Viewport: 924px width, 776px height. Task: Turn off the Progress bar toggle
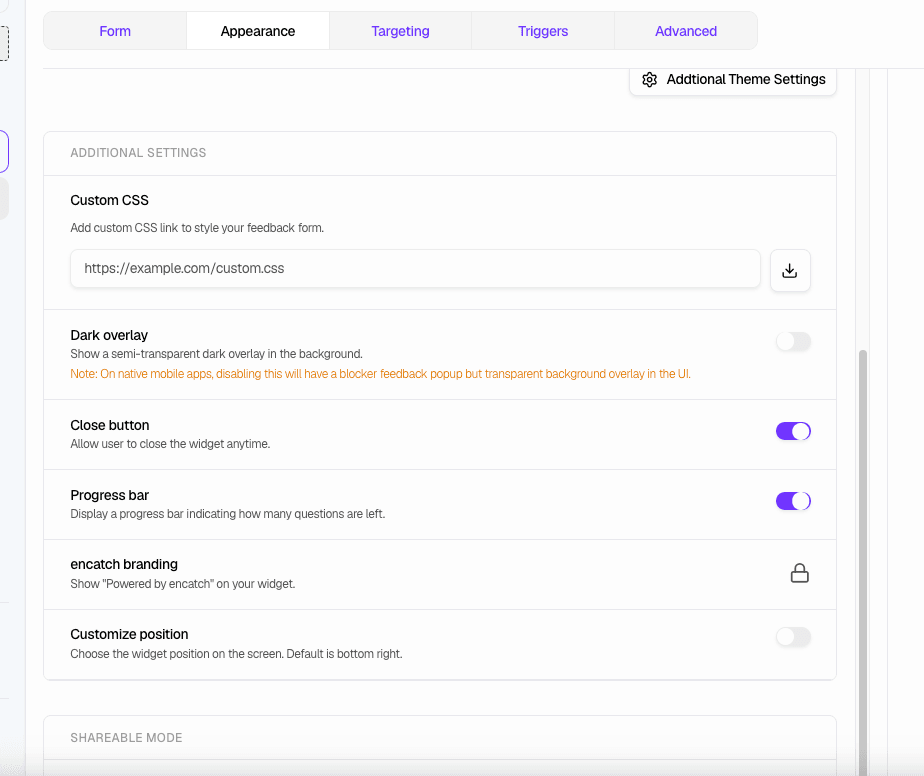pyautogui.click(x=793, y=501)
